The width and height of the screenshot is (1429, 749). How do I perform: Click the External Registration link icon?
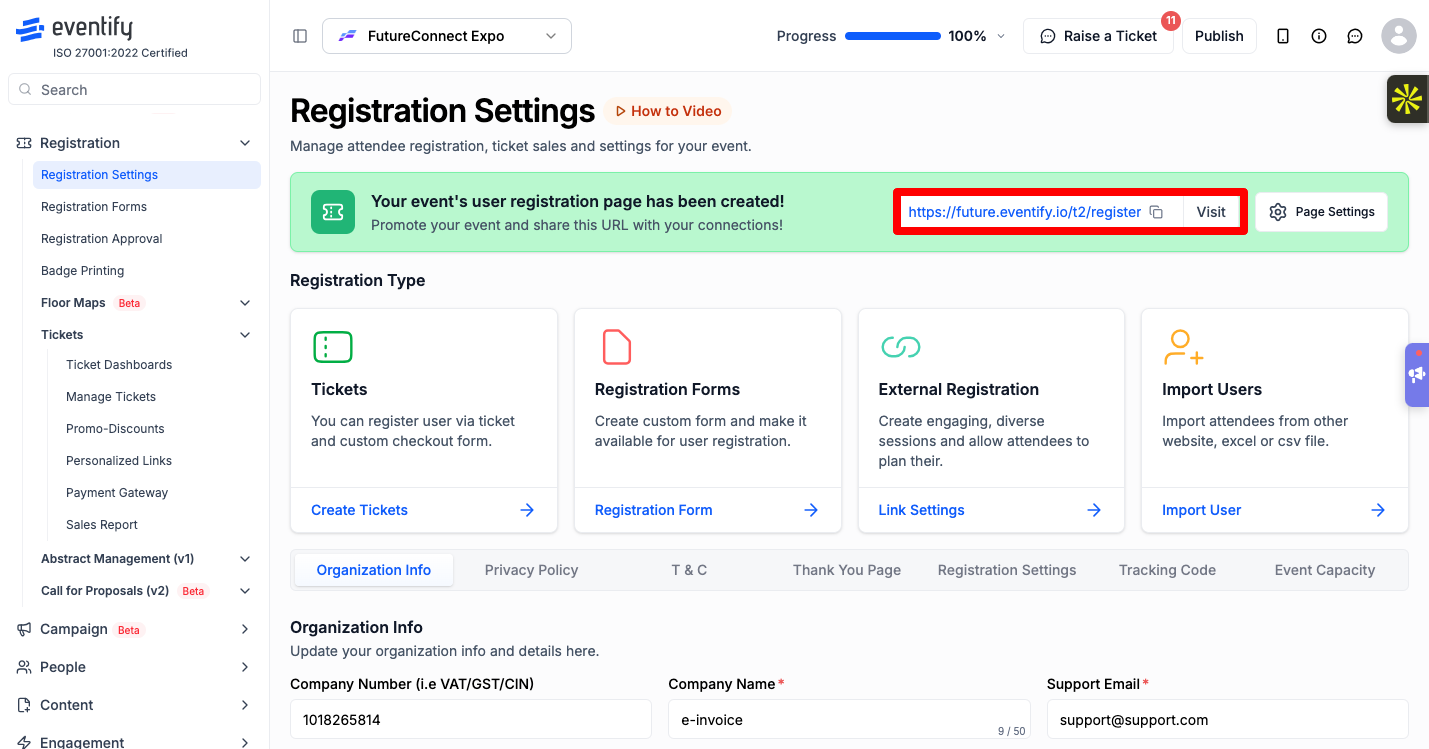tap(900, 347)
